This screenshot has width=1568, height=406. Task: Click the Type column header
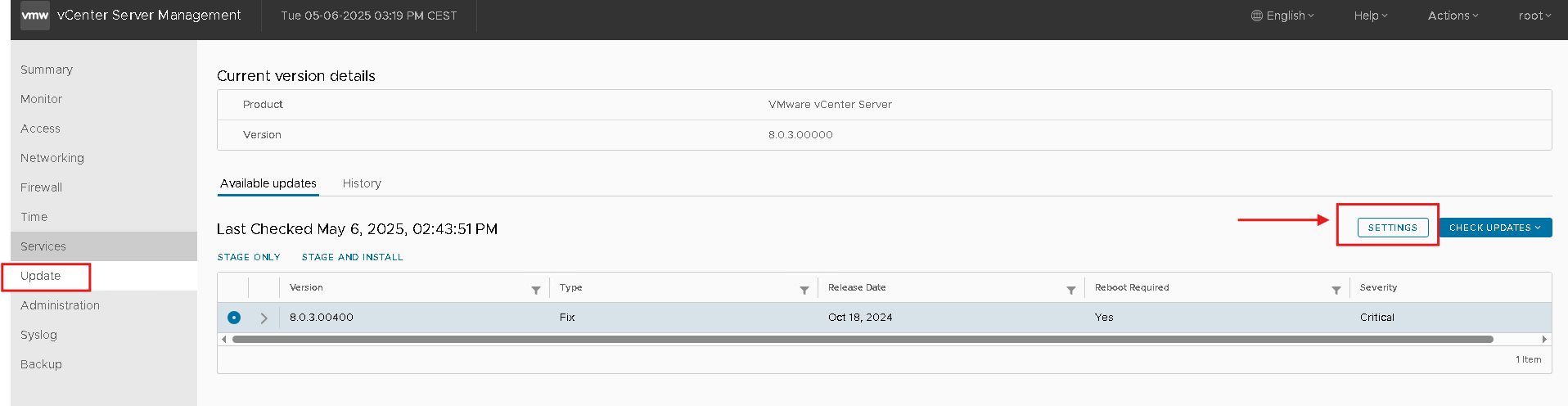coord(571,287)
